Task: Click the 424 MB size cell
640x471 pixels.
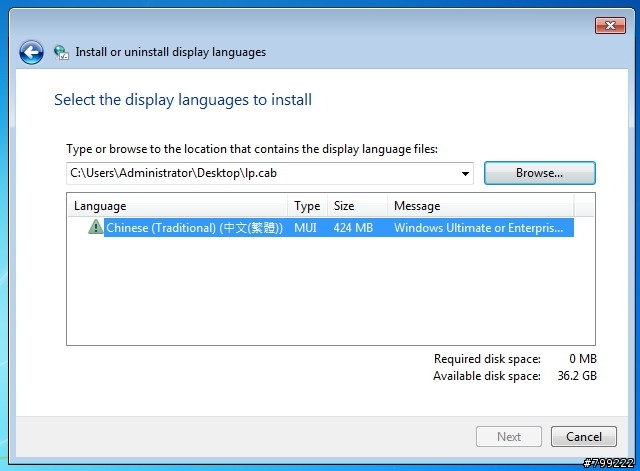Action: pyautogui.click(x=353, y=228)
